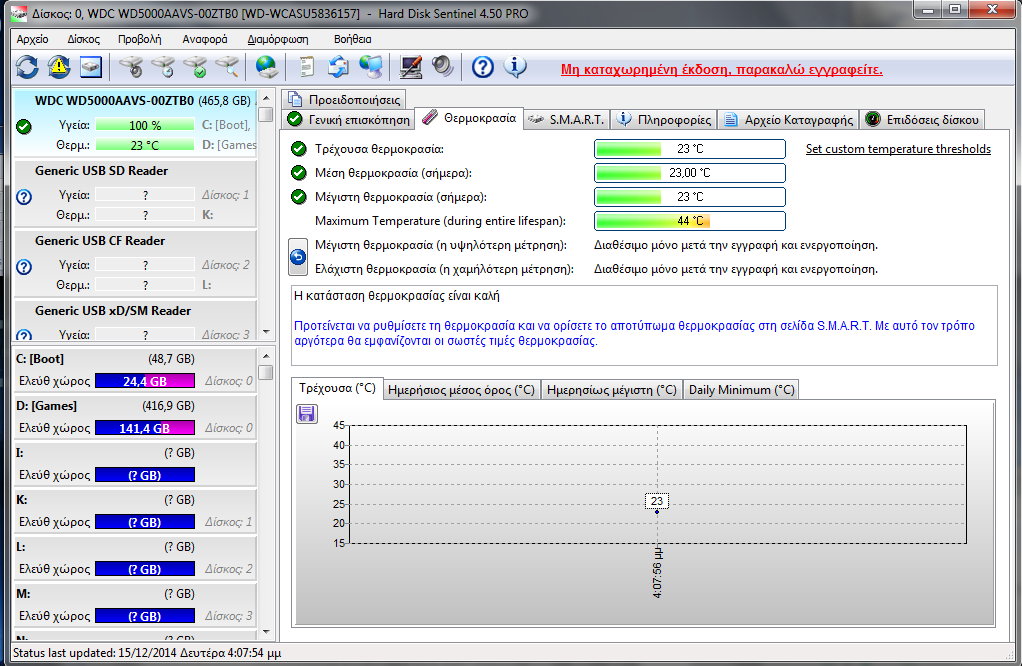Click the globe over disk toolbar icon
The height and width of the screenshot is (666, 1022).
[x=267, y=66]
